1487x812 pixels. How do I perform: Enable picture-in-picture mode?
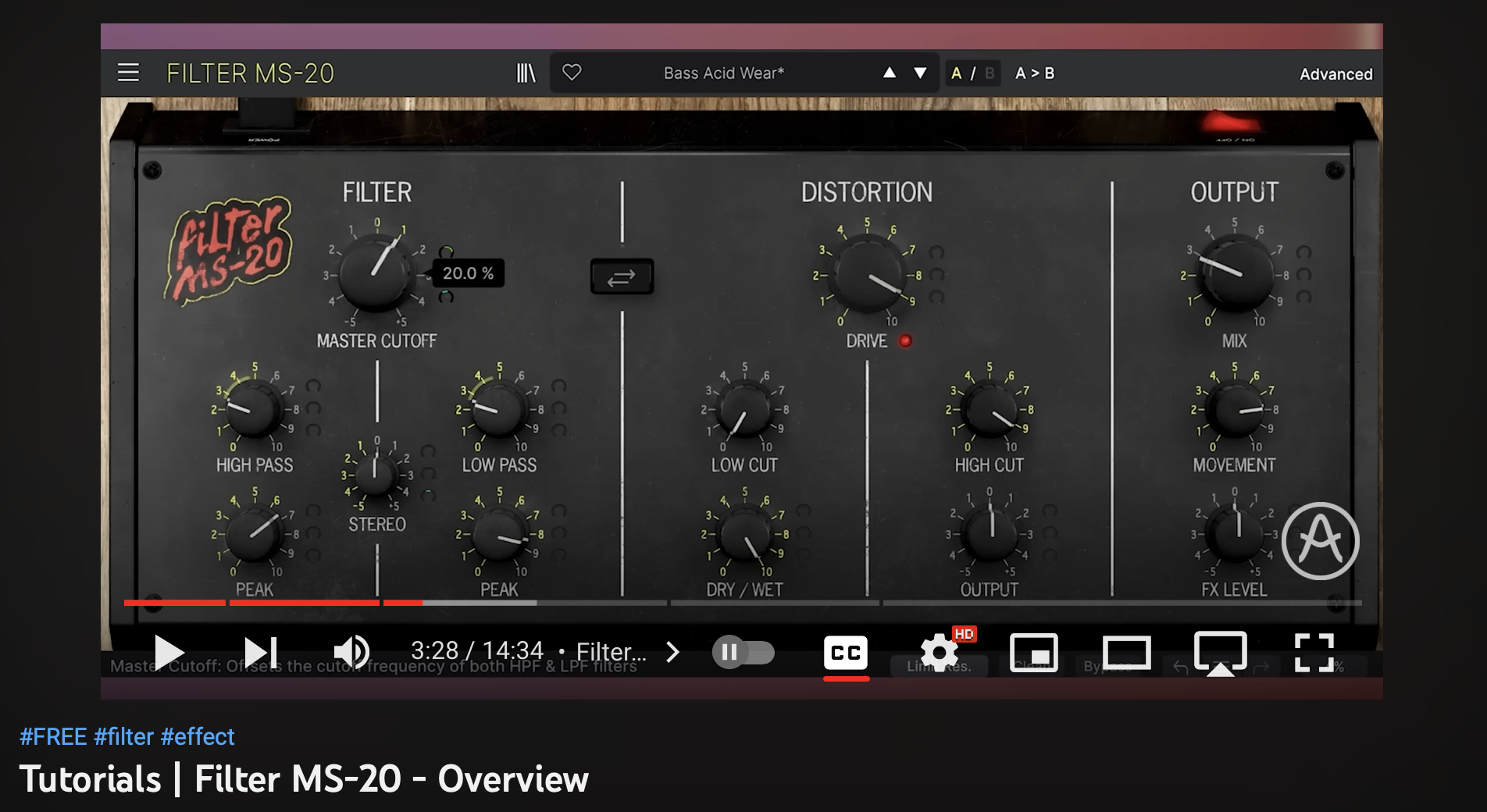coord(1034,651)
